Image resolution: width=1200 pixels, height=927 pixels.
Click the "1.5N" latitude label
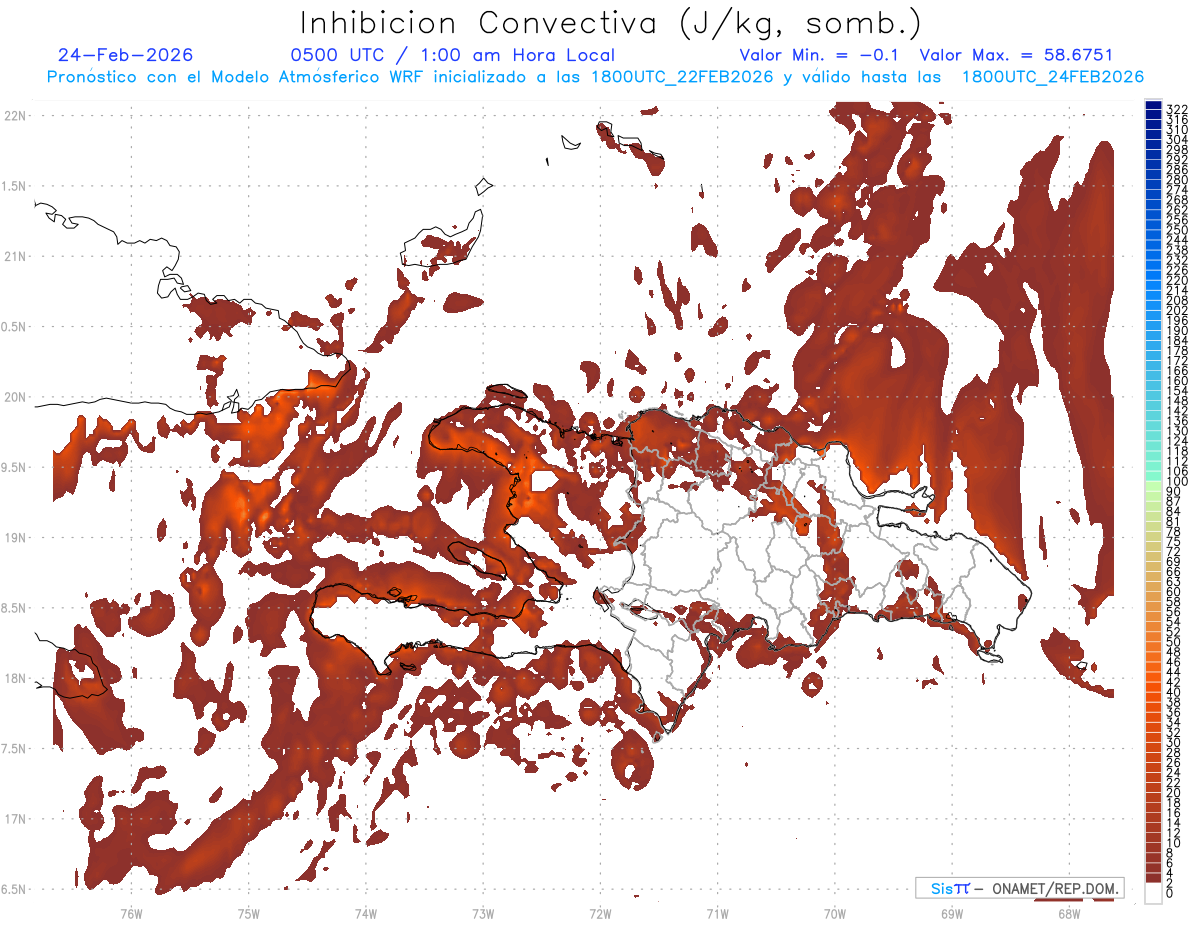(14, 186)
